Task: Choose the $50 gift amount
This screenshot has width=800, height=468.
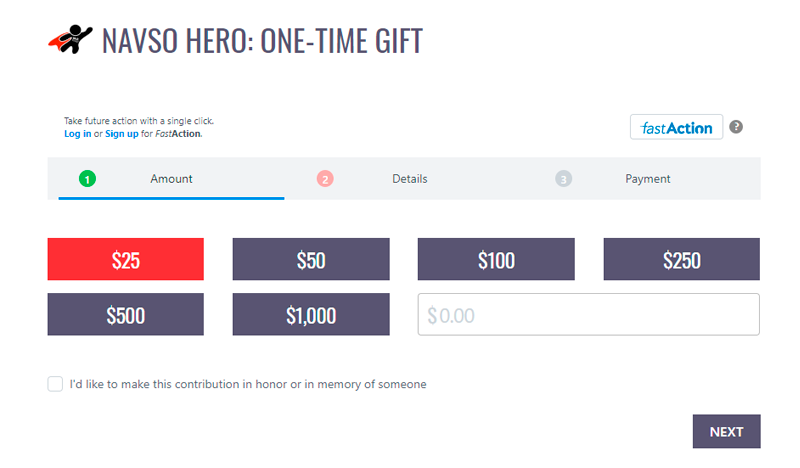Action: pyautogui.click(x=311, y=259)
